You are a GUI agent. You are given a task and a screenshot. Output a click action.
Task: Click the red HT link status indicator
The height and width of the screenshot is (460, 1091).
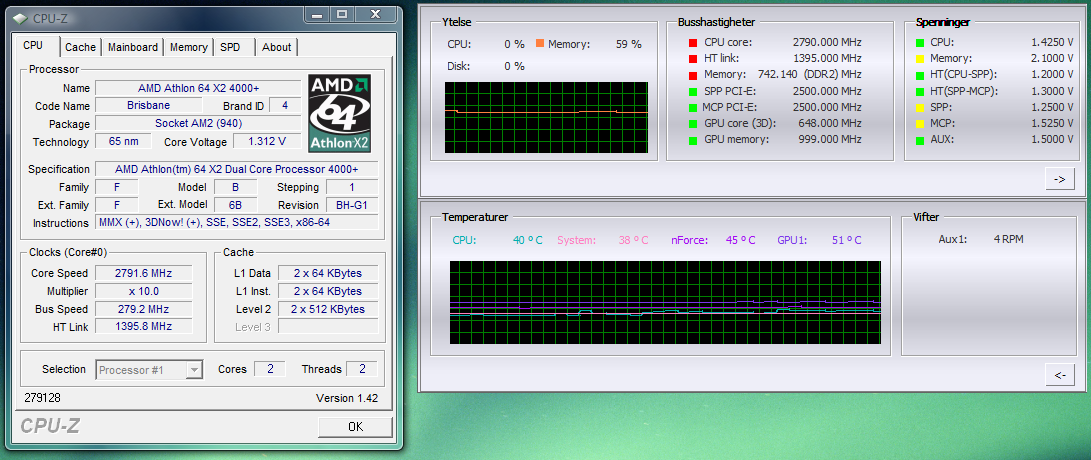[x=692, y=58]
